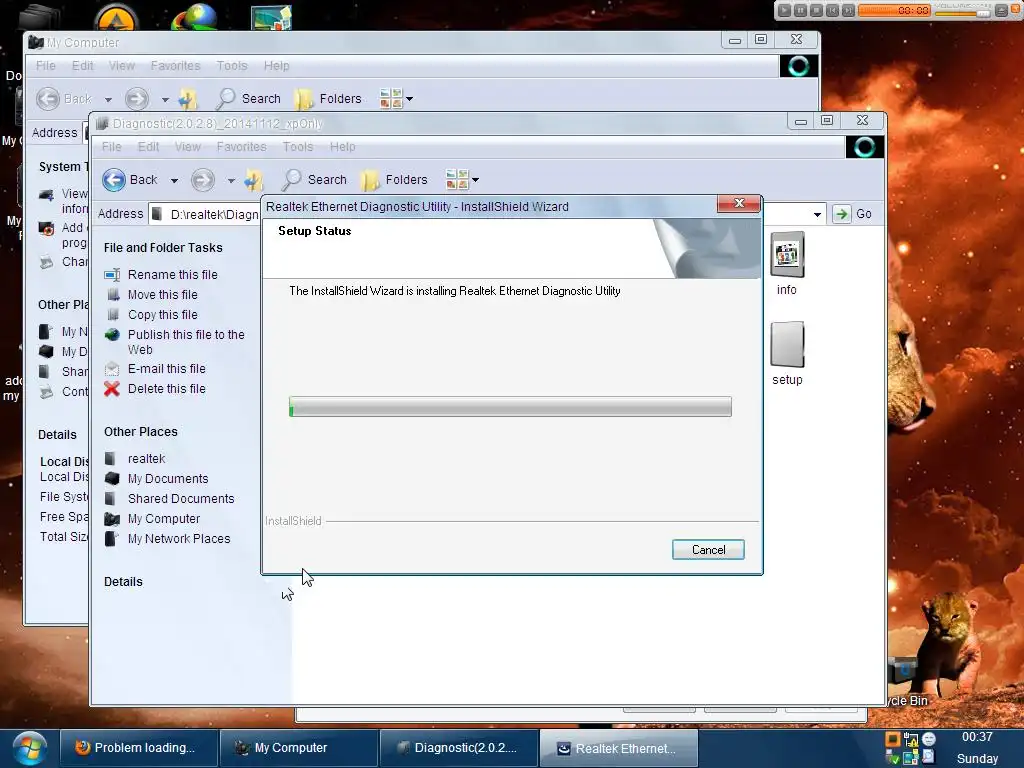Image resolution: width=1024 pixels, height=768 pixels.
Task: Open Edit menu in Diagnostic window
Action: click(148, 147)
